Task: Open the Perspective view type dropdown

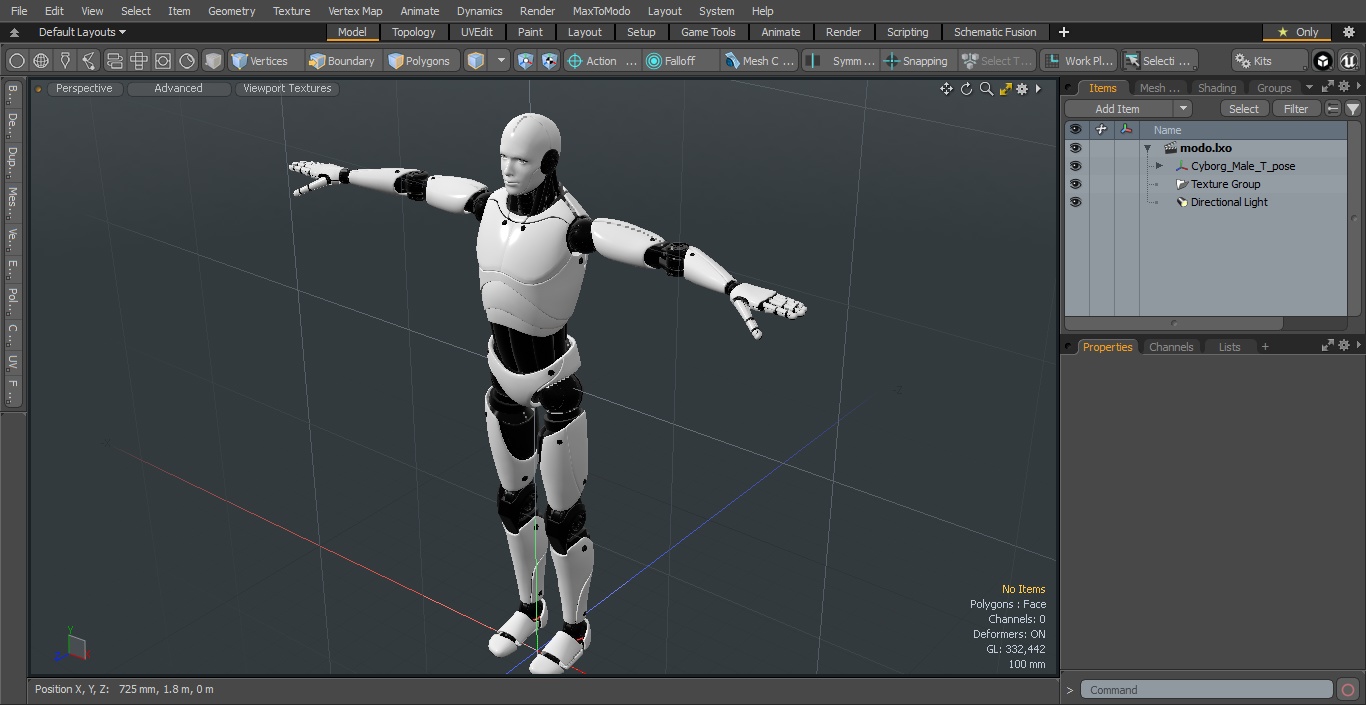Action: tap(84, 88)
